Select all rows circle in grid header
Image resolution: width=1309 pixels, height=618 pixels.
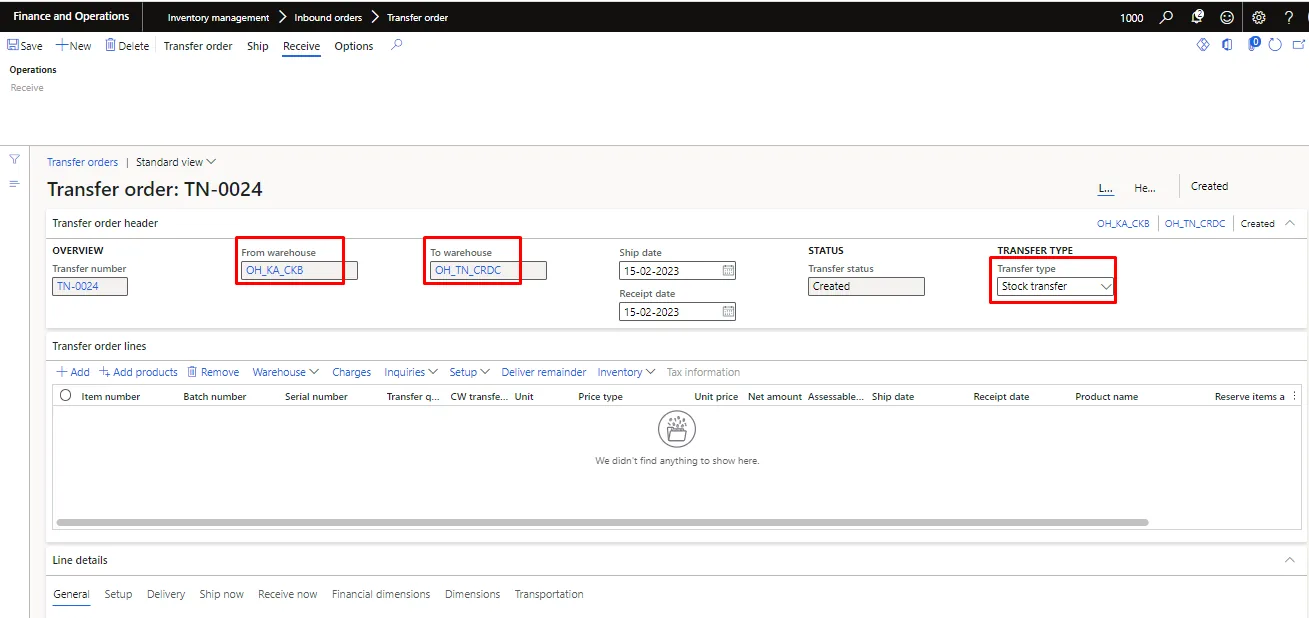click(x=66, y=396)
